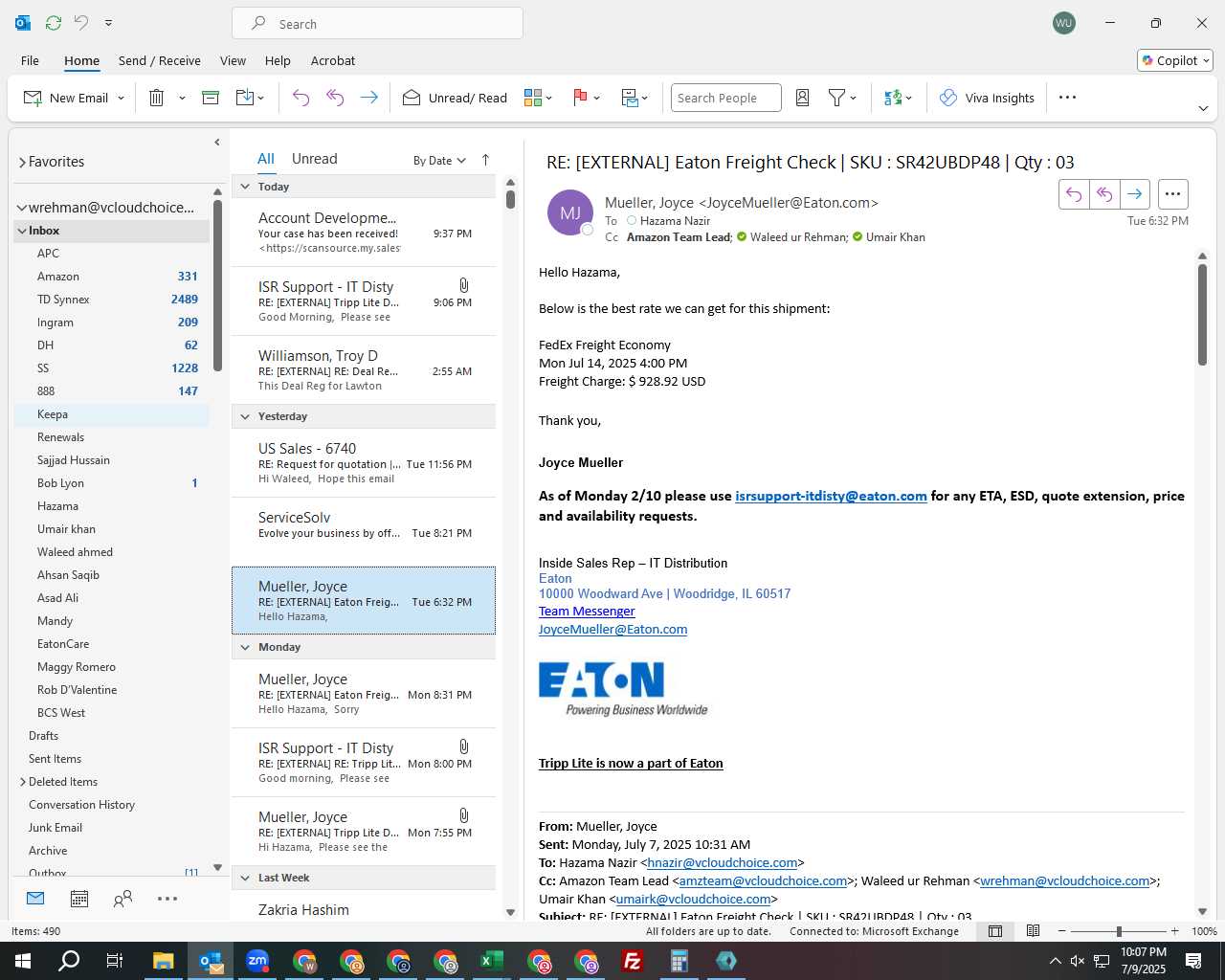This screenshot has width=1225, height=980.
Task: Click the Send/Receive All Folders sync icon
Action: click(54, 23)
